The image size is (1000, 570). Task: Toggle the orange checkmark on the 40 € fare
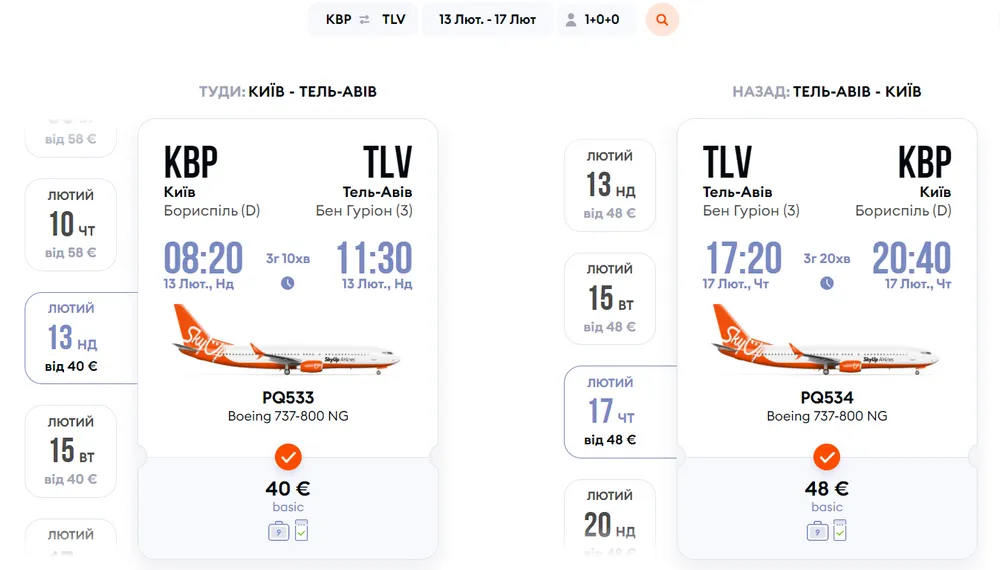288,458
